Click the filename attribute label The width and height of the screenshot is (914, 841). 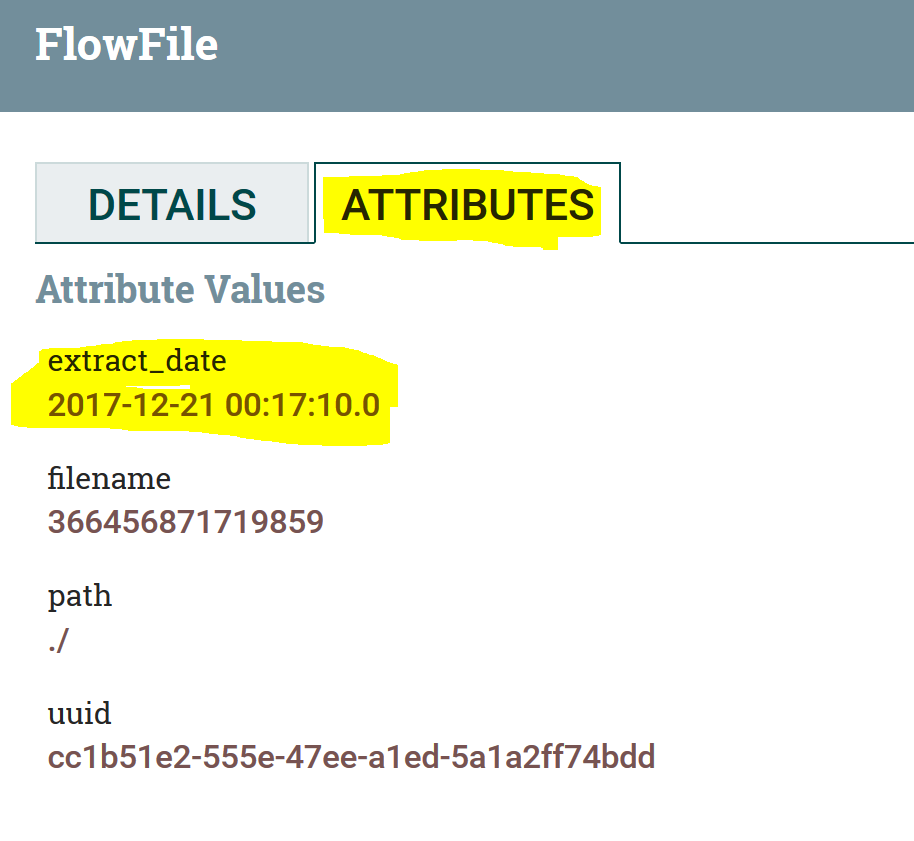pos(109,479)
